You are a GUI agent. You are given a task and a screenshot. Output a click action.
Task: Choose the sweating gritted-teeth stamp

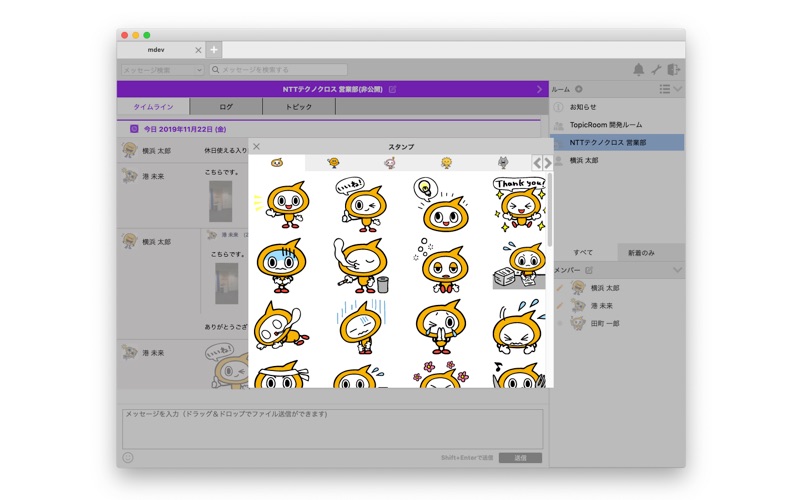[519, 327]
